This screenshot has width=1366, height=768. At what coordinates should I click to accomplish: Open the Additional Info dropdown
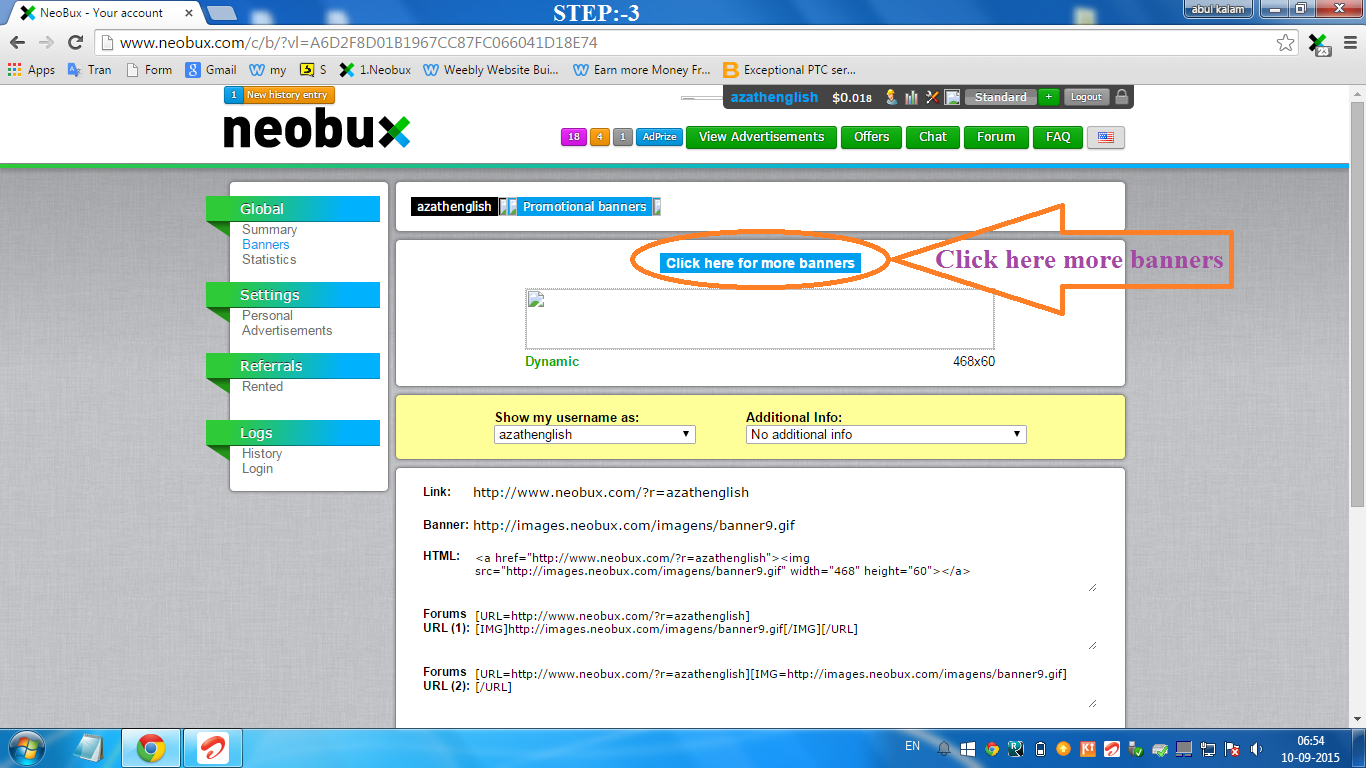886,434
